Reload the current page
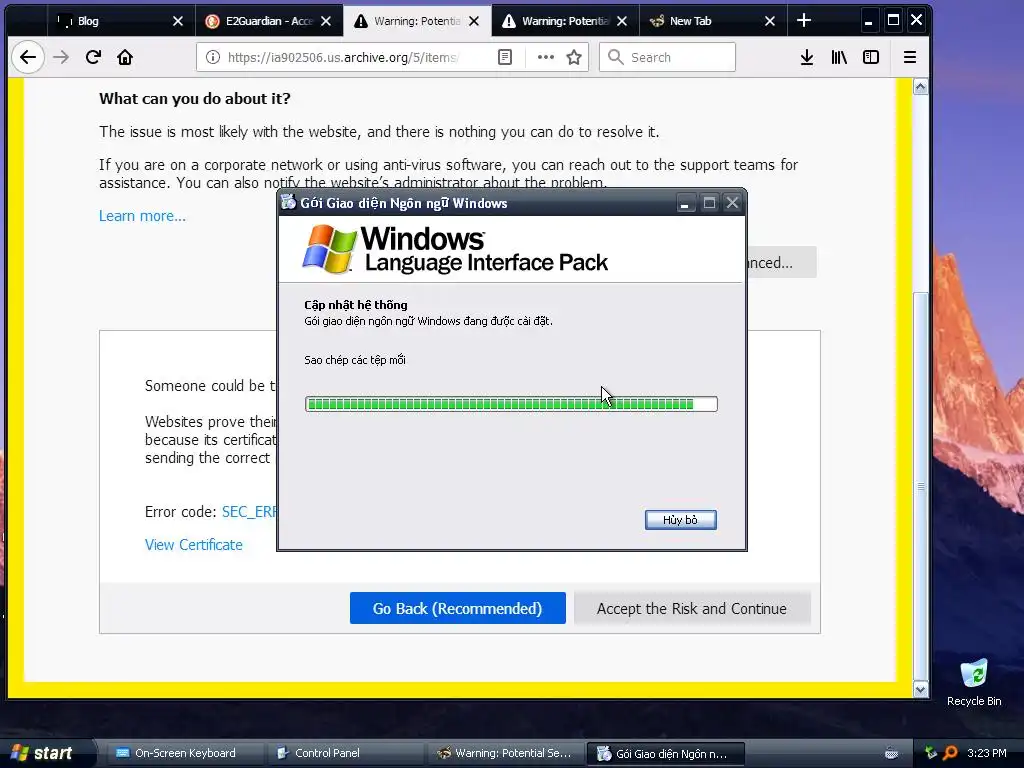The height and width of the screenshot is (768, 1024). (93, 57)
